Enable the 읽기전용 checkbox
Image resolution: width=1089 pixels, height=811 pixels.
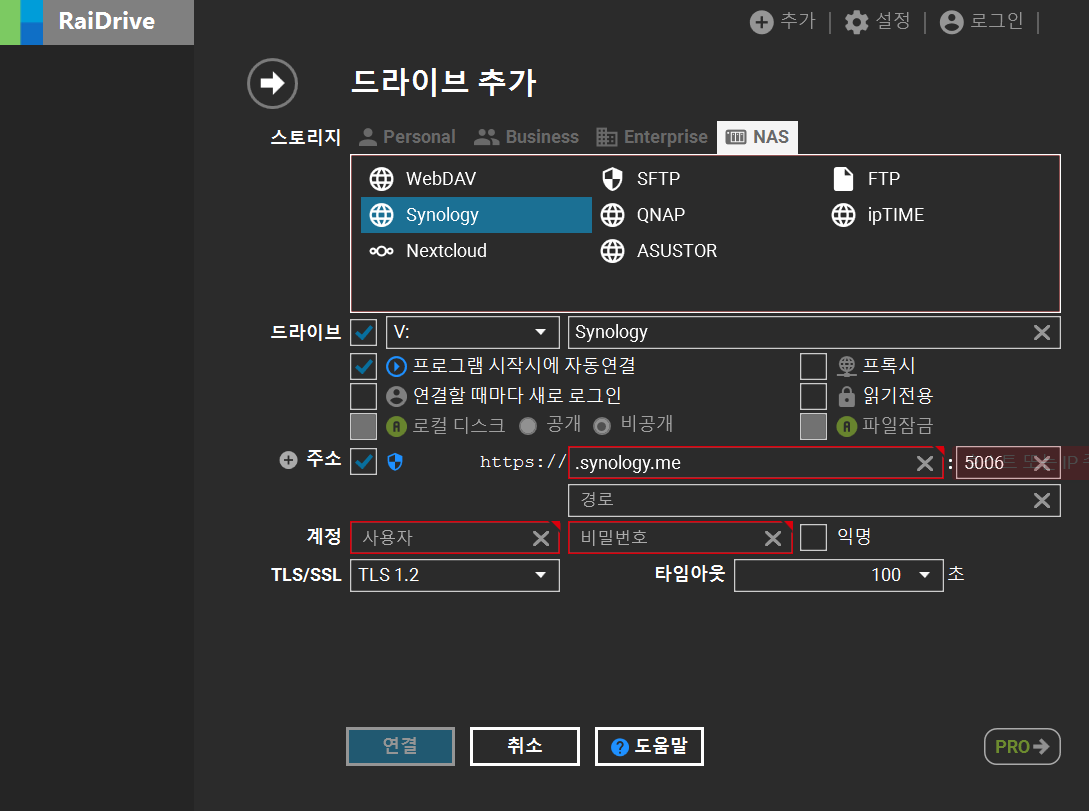(x=813, y=396)
